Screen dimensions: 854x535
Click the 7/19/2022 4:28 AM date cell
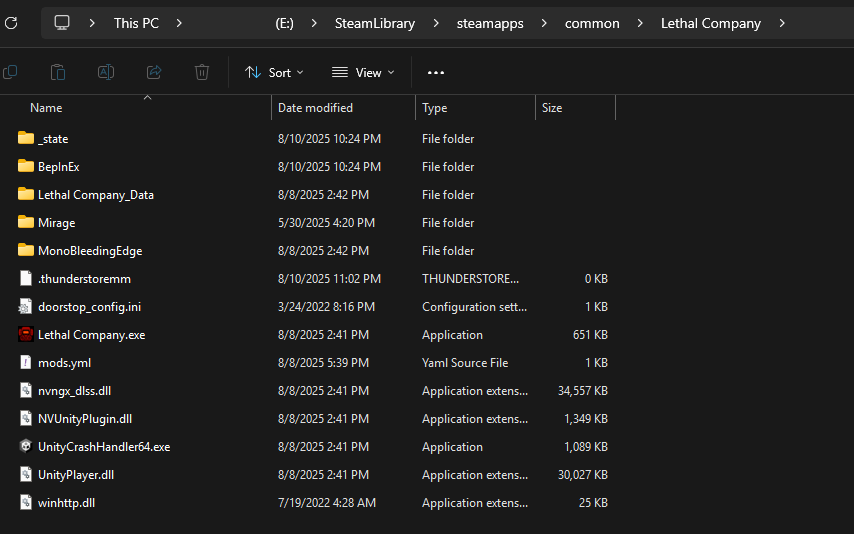(327, 503)
